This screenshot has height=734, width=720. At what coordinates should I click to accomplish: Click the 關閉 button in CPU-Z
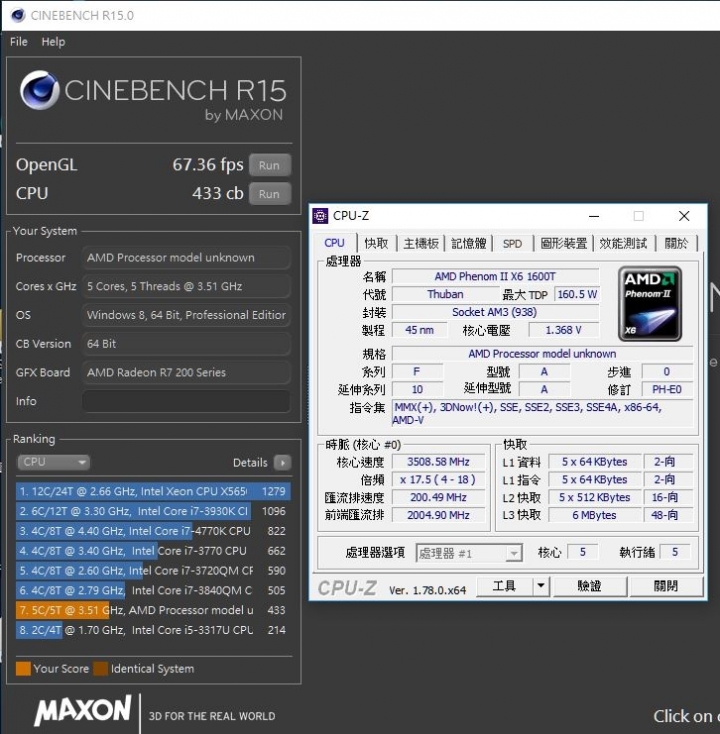(666, 586)
